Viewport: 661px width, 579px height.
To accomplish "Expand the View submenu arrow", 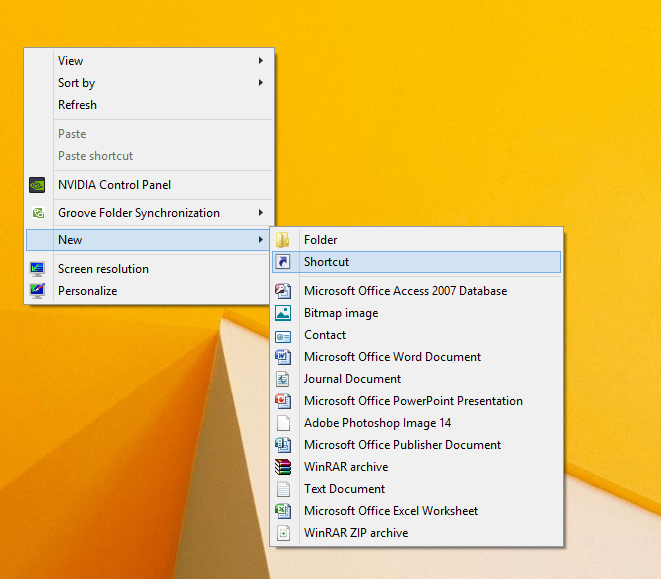I will tap(261, 61).
